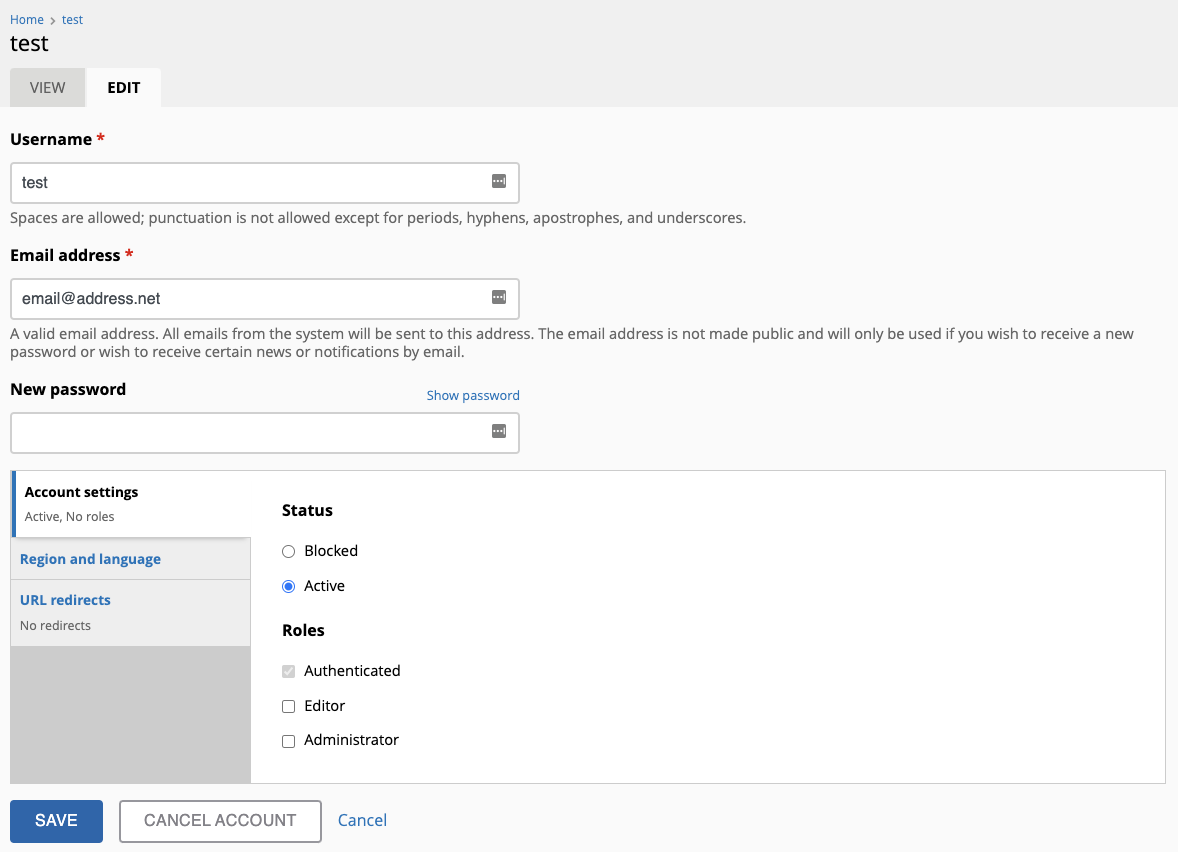The image size is (1178, 852).
Task: Open the URL redirects section
Action: (x=65, y=600)
